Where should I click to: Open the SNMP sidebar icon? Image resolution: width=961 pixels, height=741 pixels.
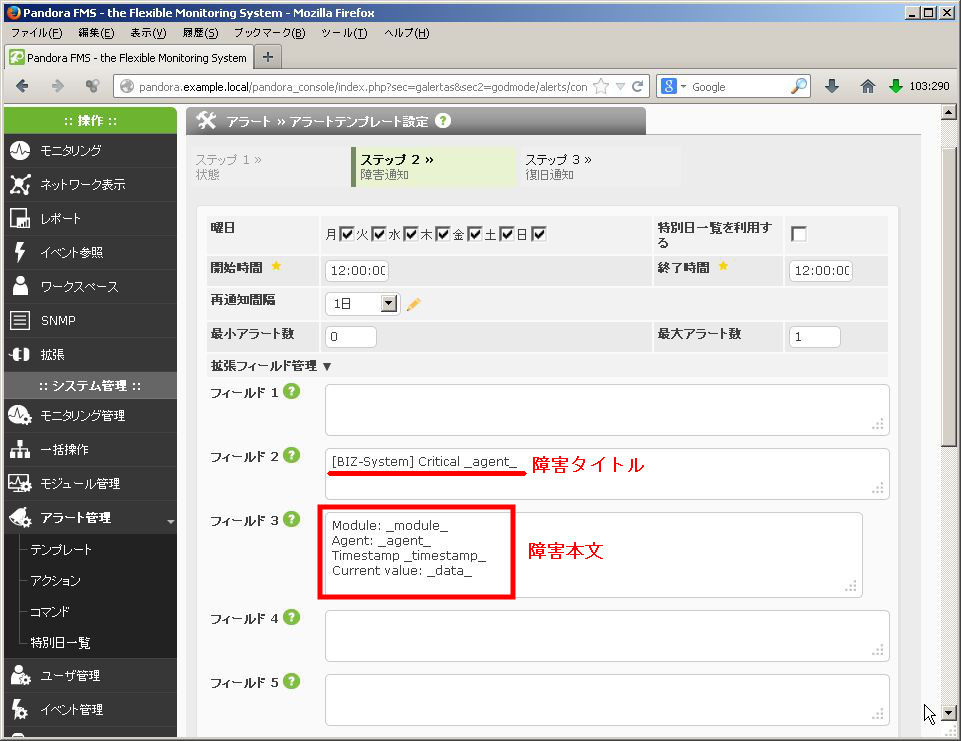click(20, 320)
